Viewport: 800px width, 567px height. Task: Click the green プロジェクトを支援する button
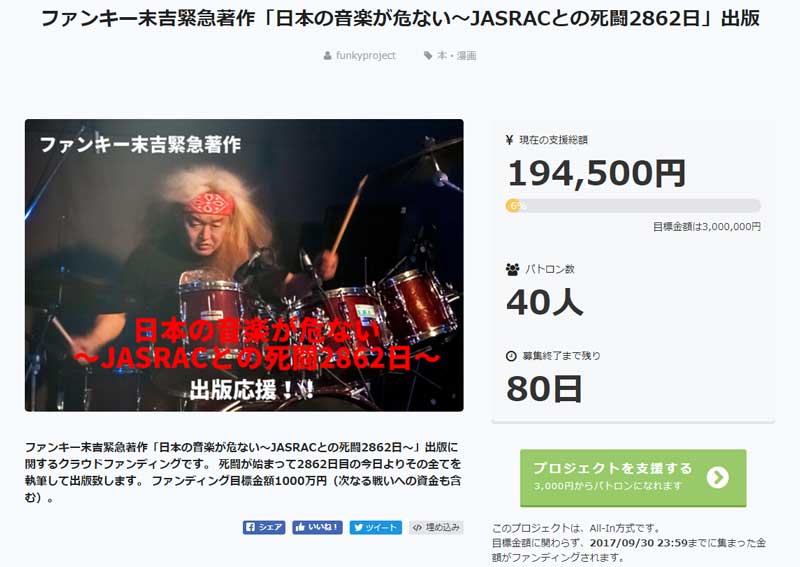(x=633, y=478)
